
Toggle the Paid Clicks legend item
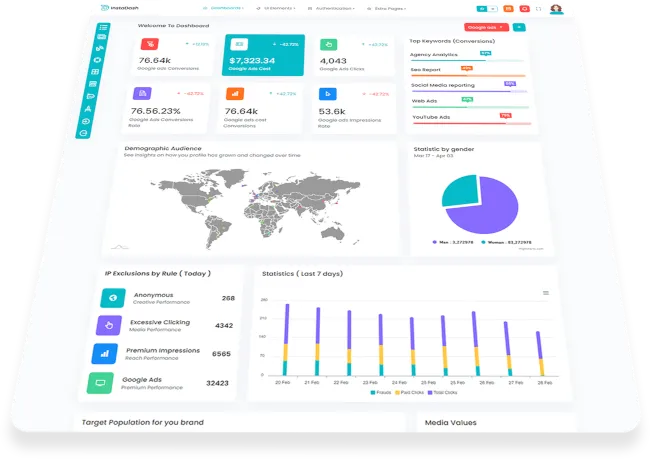410,392
